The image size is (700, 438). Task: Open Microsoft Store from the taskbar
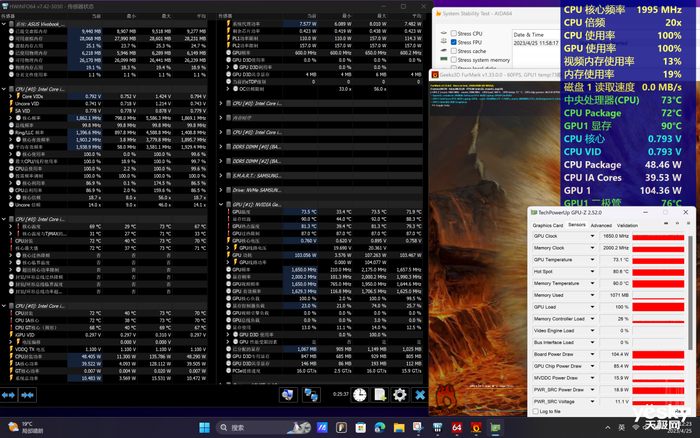pos(360,428)
